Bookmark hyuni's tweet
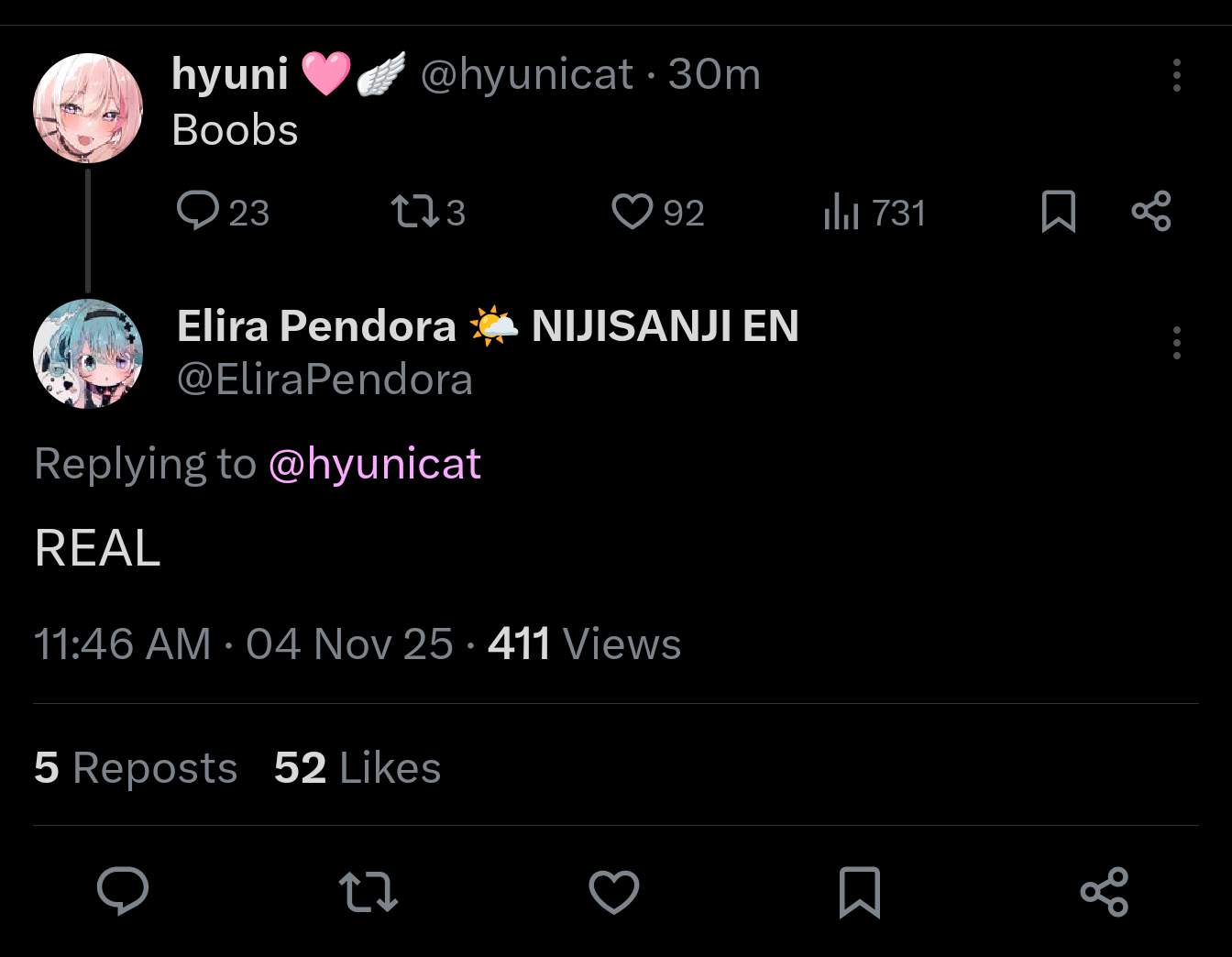Image resolution: width=1232 pixels, height=957 pixels. (1059, 212)
